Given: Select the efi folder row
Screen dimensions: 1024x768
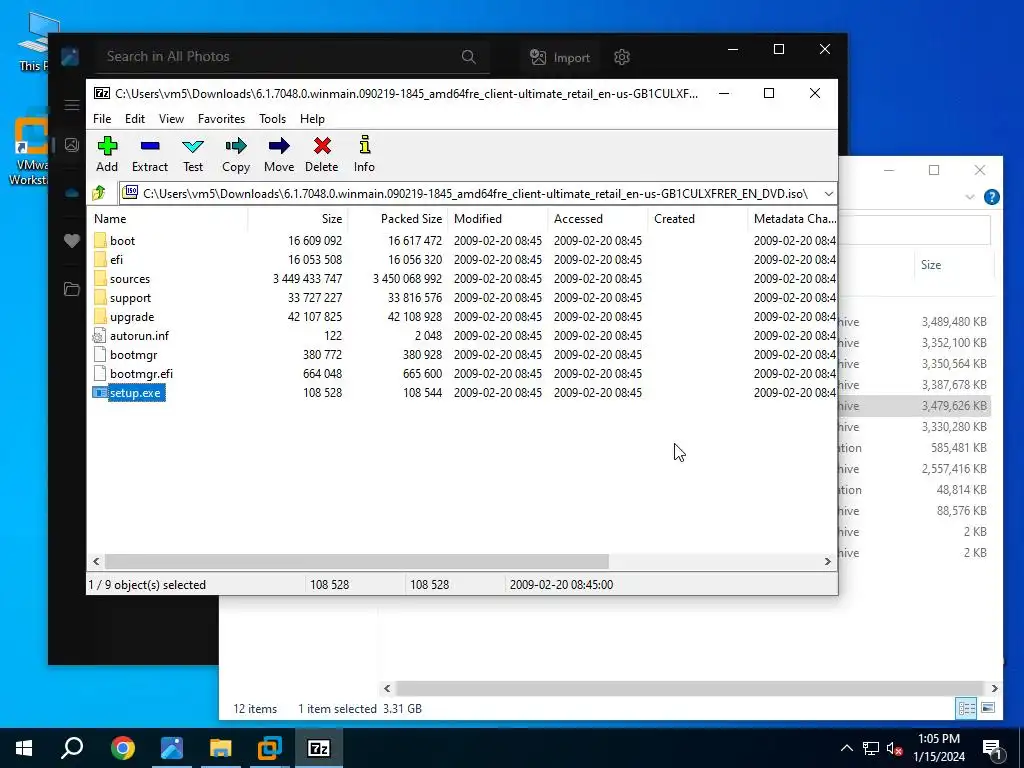Looking at the screenshot, I should click(x=462, y=259).
